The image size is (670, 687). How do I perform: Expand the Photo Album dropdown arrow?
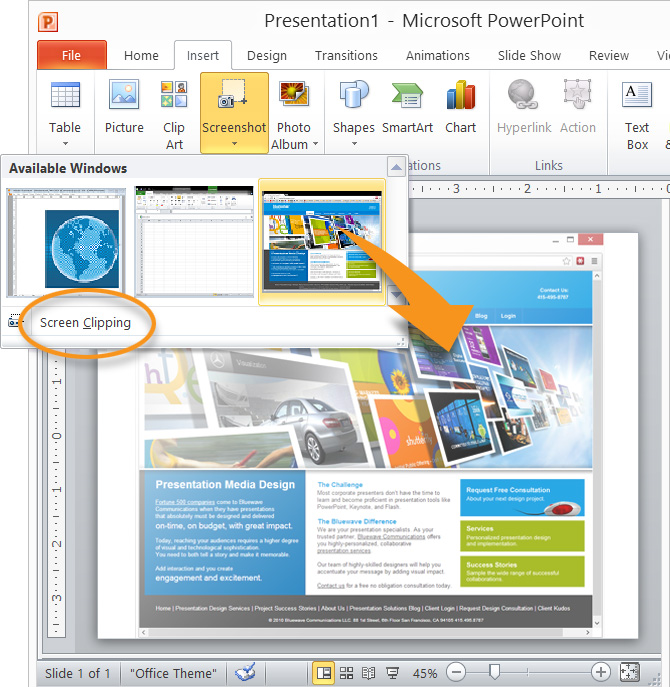[x=316, y=145]
